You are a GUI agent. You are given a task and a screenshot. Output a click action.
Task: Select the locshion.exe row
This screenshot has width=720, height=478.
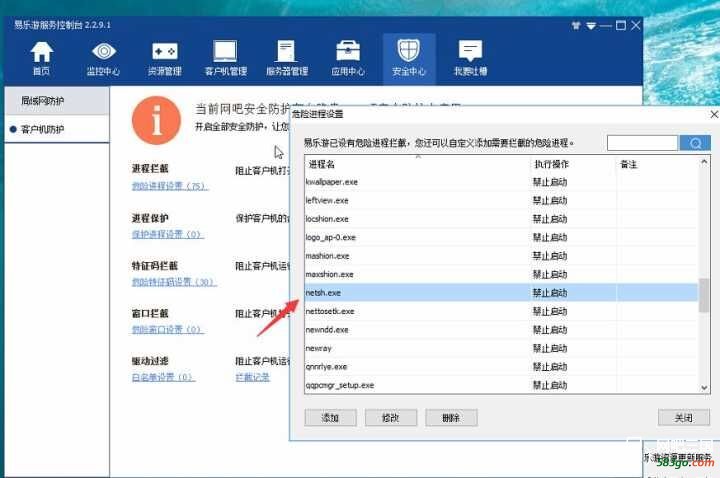point(501,219)
